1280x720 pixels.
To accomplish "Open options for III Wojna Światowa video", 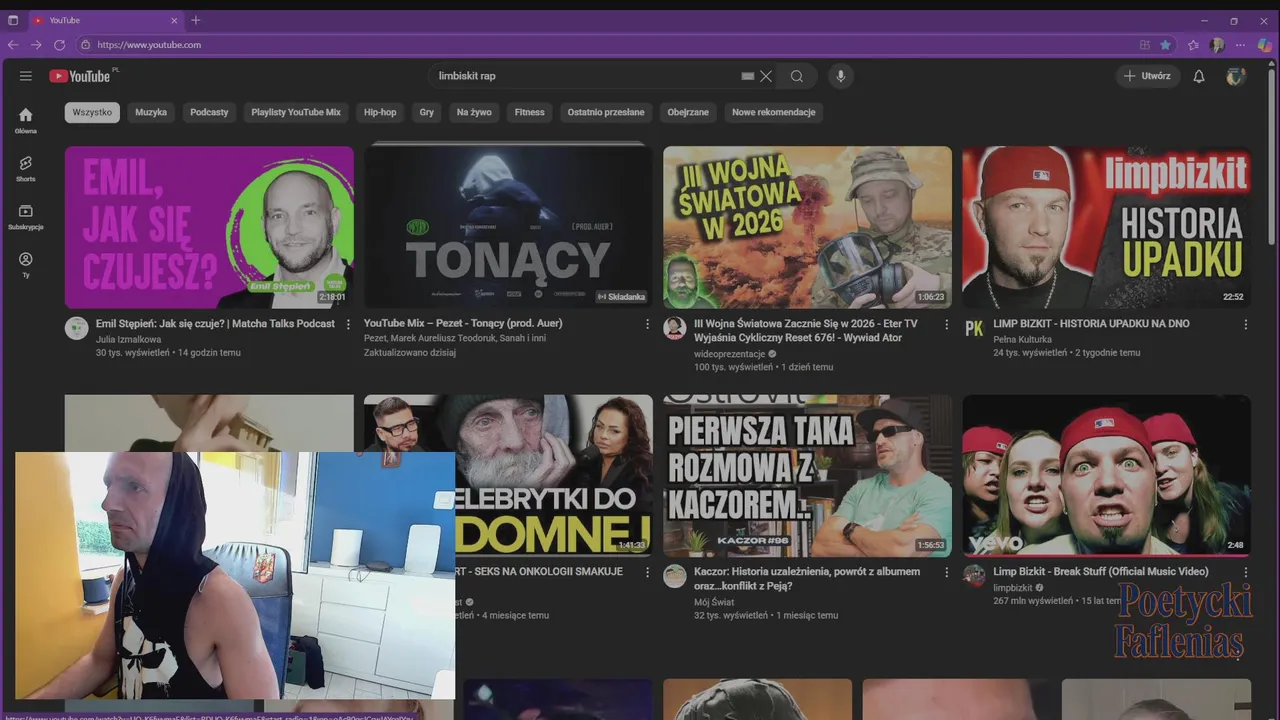I will point(946,324).
